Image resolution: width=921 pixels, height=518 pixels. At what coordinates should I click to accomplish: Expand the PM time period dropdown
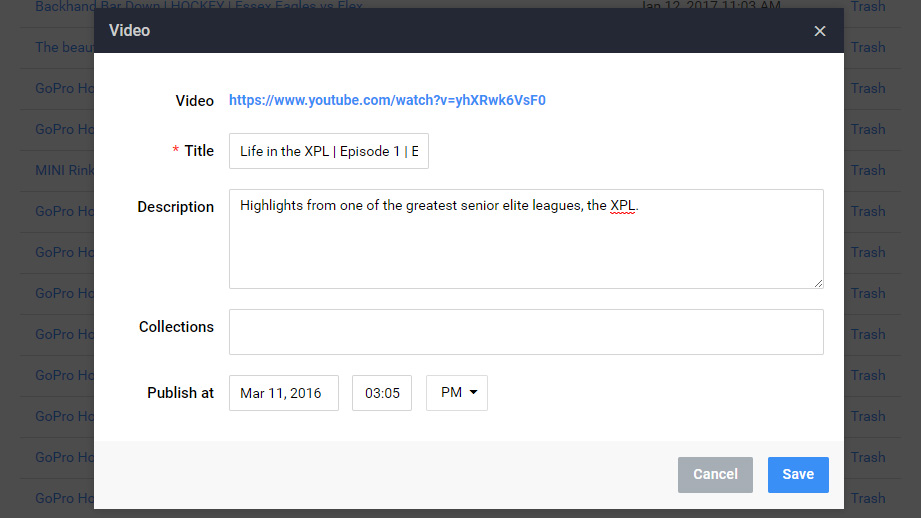click(457, 393)
